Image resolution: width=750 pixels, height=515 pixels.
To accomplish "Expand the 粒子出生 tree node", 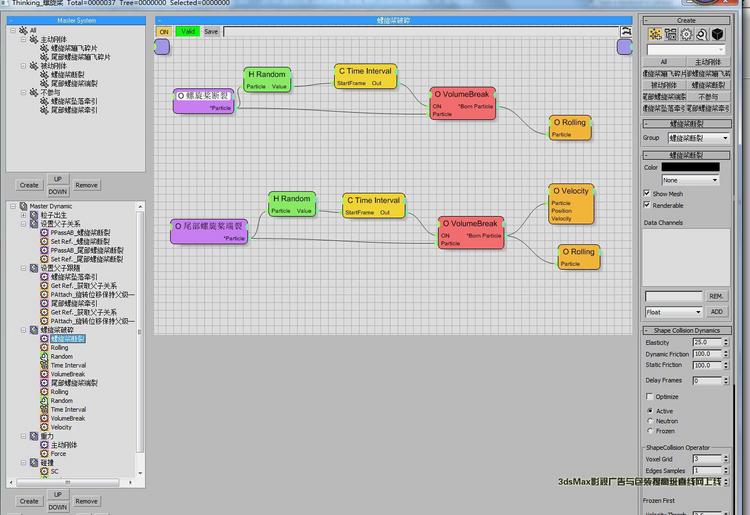I will tap(23, 215).
